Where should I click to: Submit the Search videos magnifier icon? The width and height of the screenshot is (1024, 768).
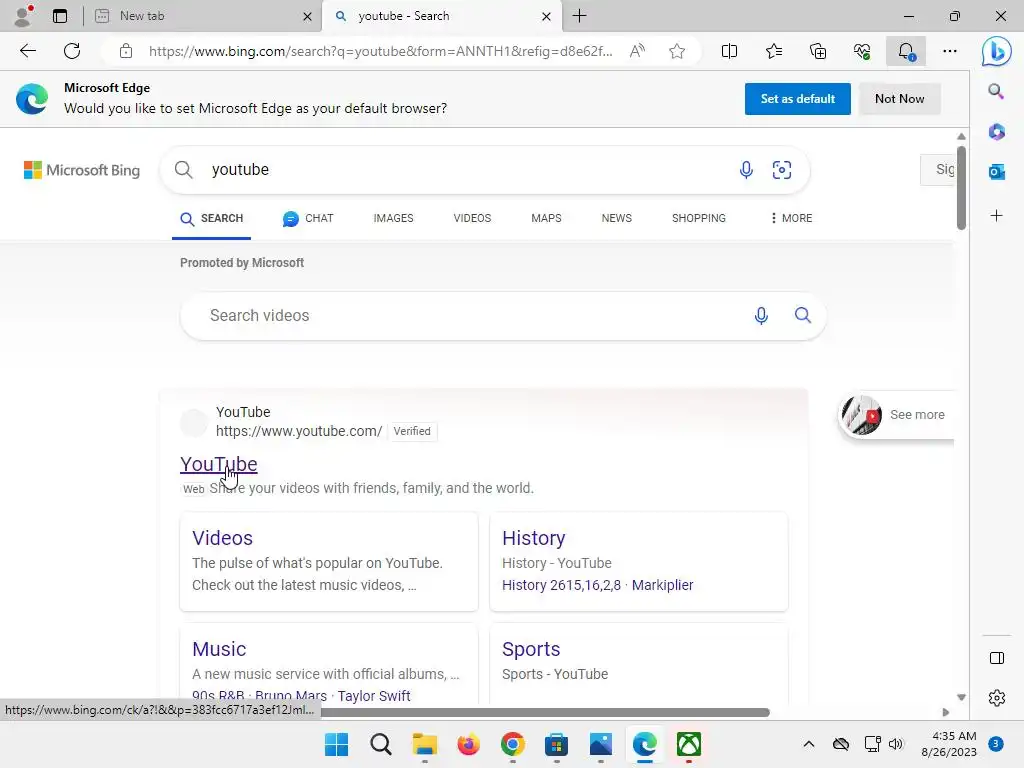tap(803, 315)
